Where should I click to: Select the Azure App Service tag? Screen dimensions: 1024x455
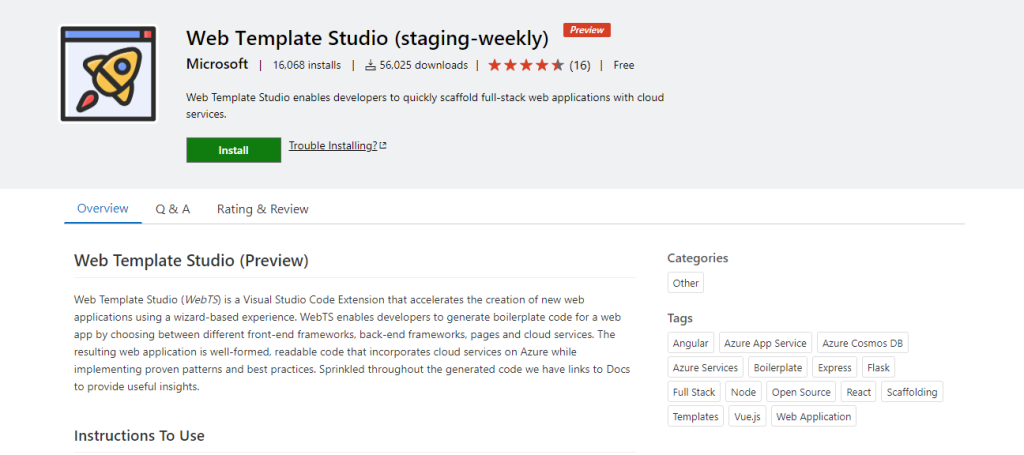point(766,343)
